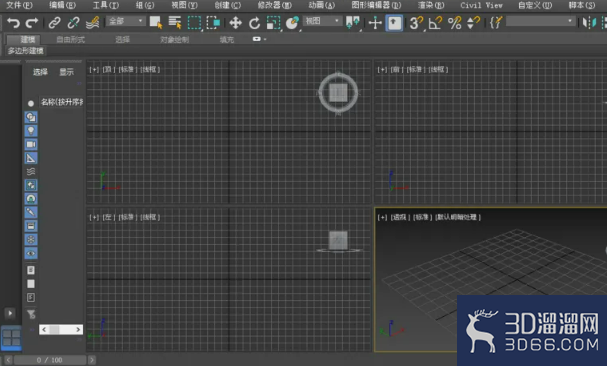The height and width of the screenshot is (366, 607).
Task: Click the Mirror tool icon
Action: click(589, 23)
